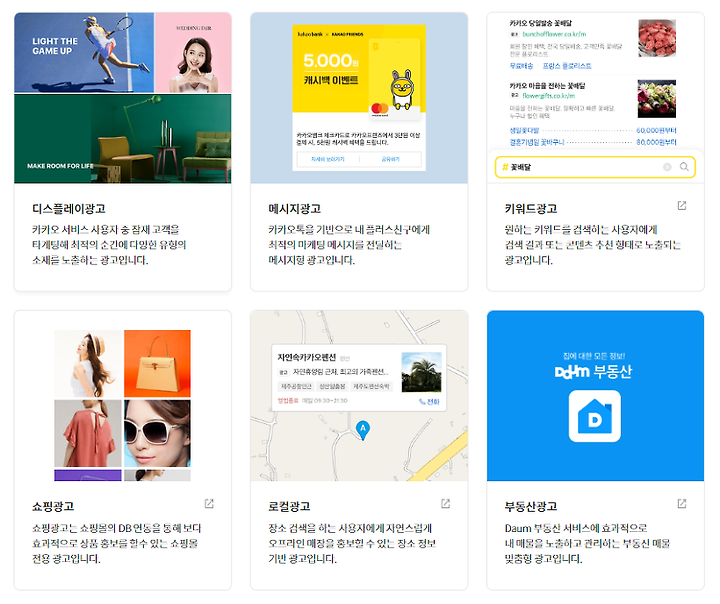Click the 프랑스 플로리스트 sitelink
The height and width of the screenshot is (604, 720).
567,66
